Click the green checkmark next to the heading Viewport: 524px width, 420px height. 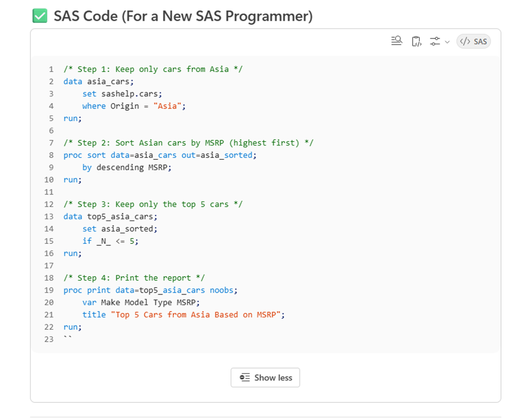click(40, 16)
